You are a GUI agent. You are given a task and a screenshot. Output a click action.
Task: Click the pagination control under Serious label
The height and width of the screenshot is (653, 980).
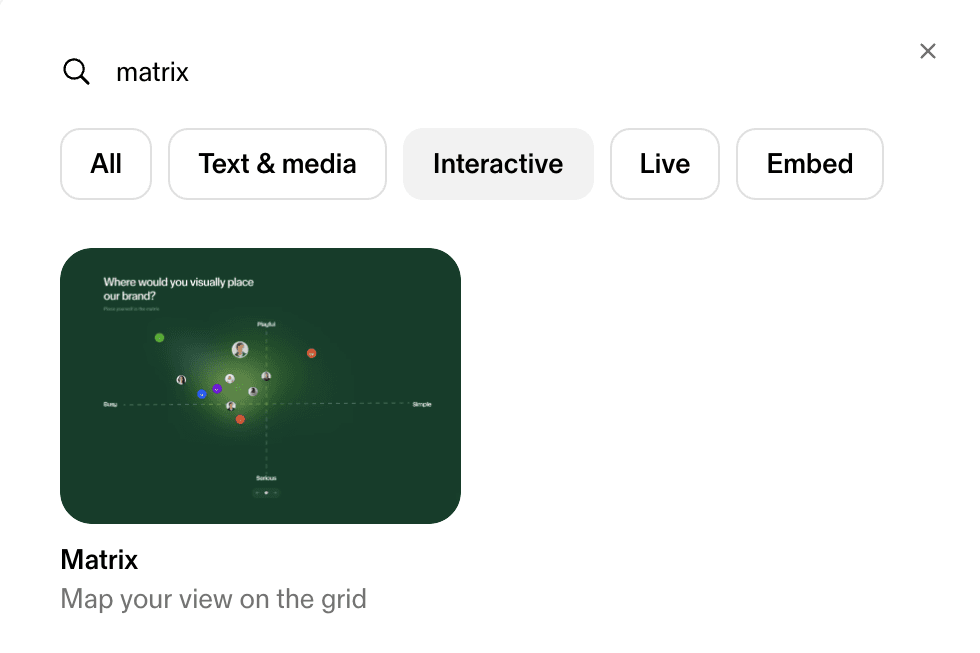point(266,493)
